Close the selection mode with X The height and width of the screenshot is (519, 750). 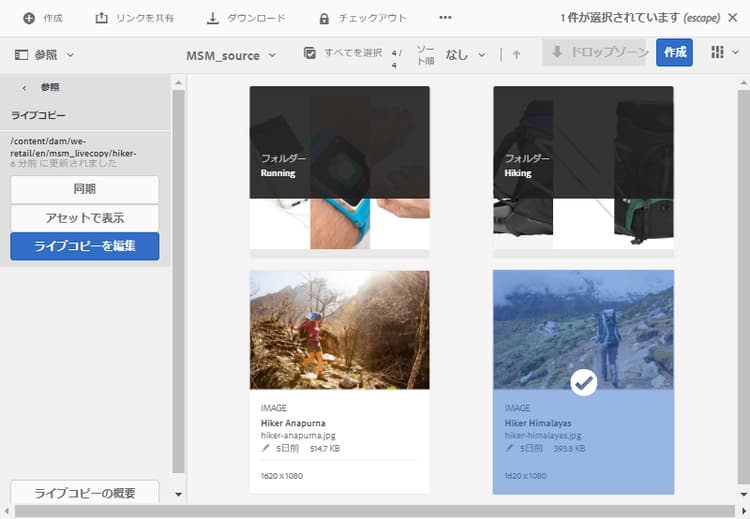click(732, 18)
